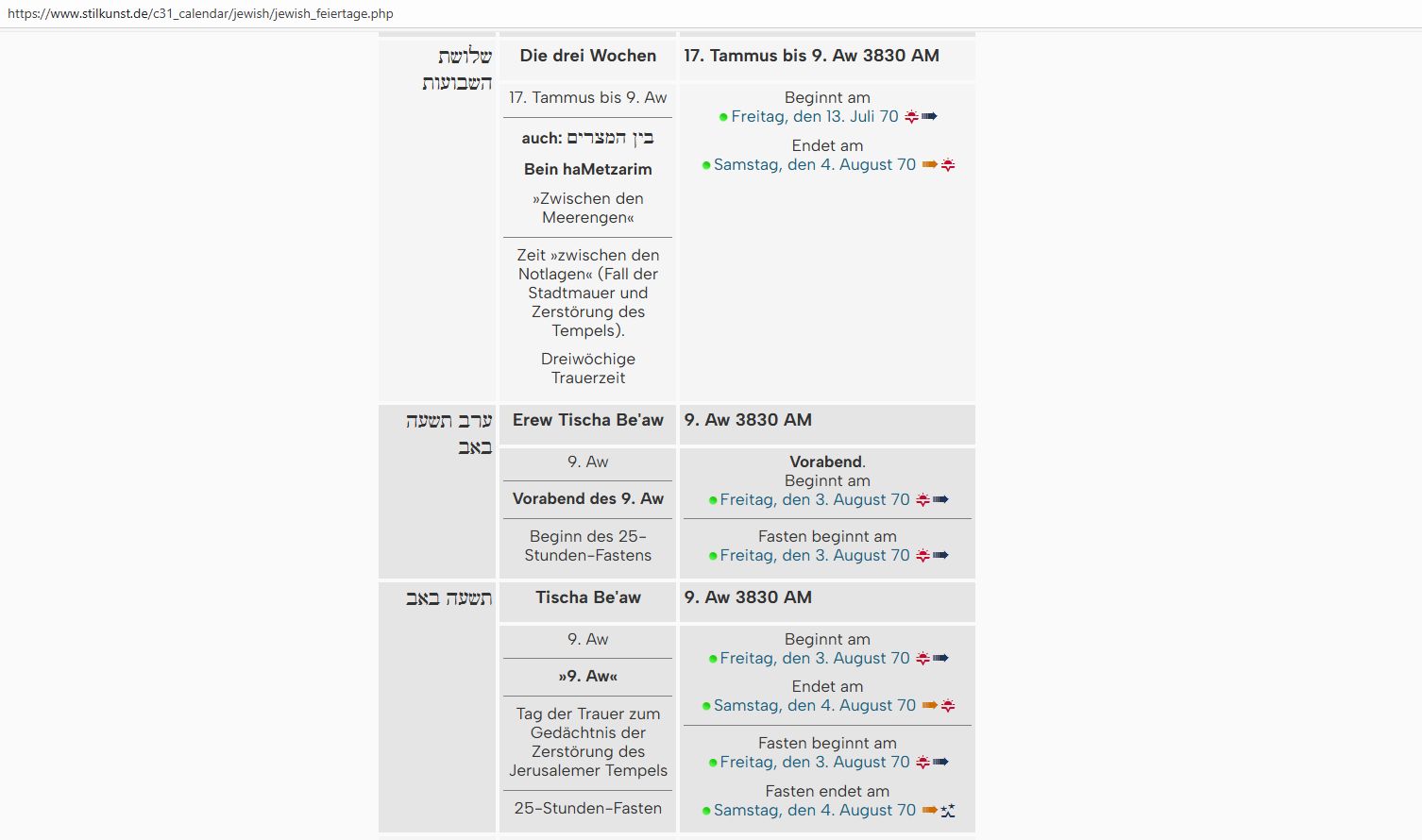Screen dimensions: 1422x840
Task: Click the dark blue arrow after 13. Juli 70
Action: (929, 117)
